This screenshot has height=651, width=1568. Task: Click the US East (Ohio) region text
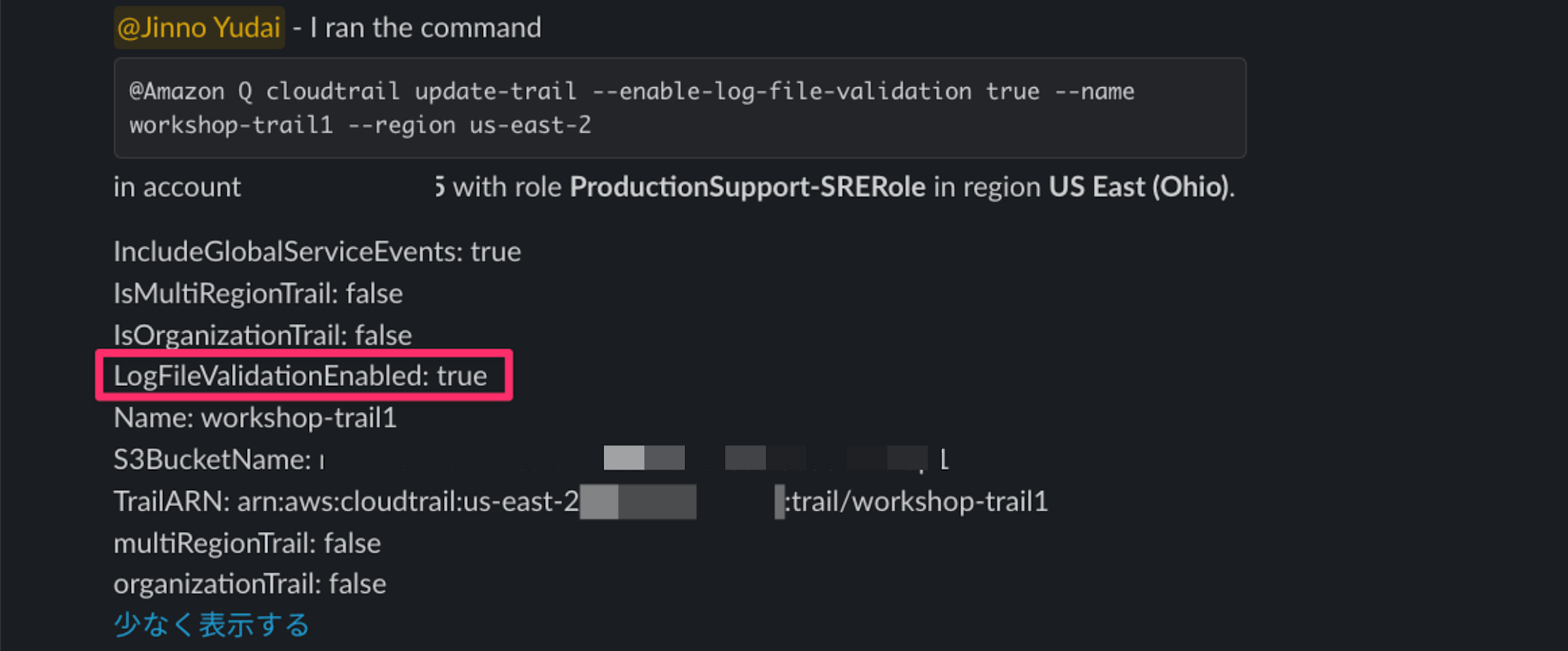pos(1138,187)
